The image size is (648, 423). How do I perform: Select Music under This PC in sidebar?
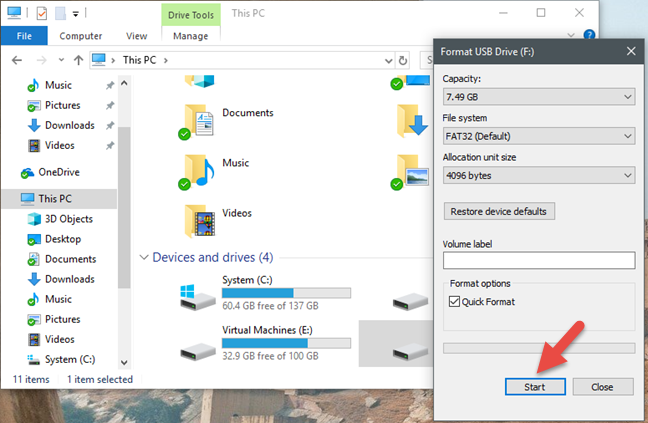58,299
